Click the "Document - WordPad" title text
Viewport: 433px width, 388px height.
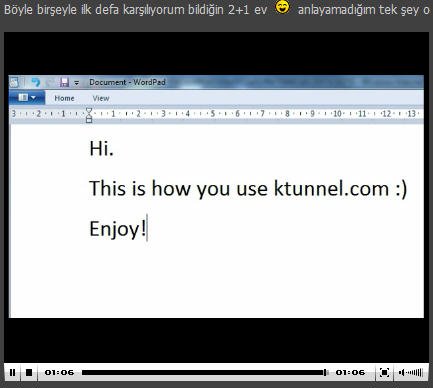[127, 82]
